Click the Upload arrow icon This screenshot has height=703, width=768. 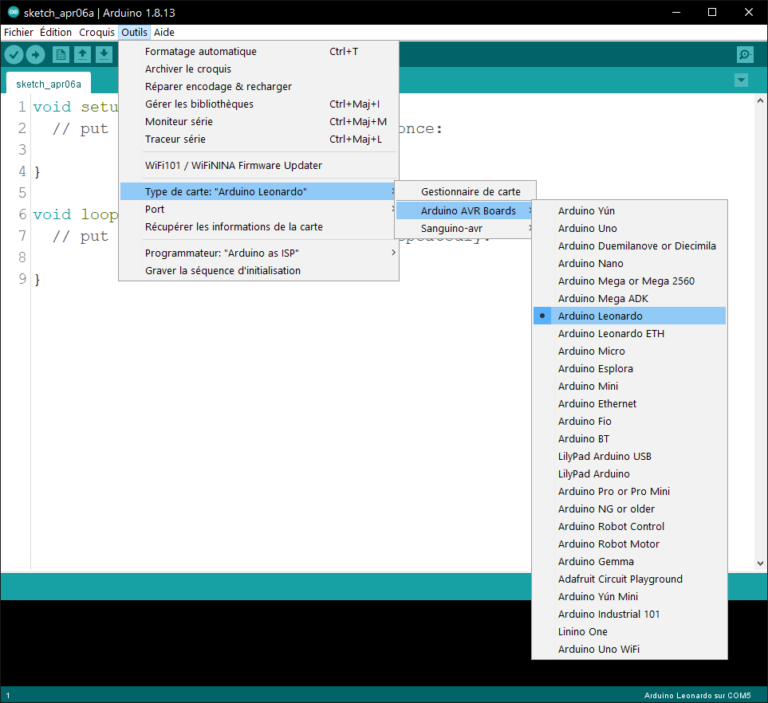coord(36,55)
